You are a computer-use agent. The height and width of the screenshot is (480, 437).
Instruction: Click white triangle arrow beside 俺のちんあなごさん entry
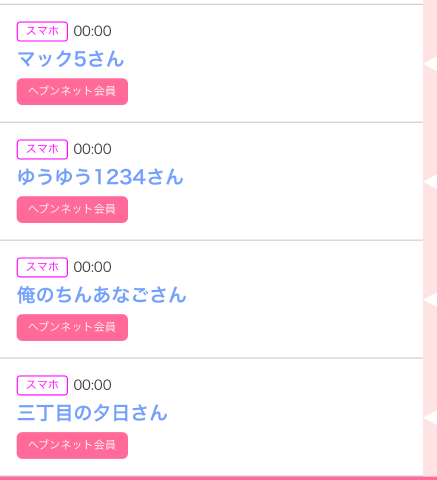(430, 300)
